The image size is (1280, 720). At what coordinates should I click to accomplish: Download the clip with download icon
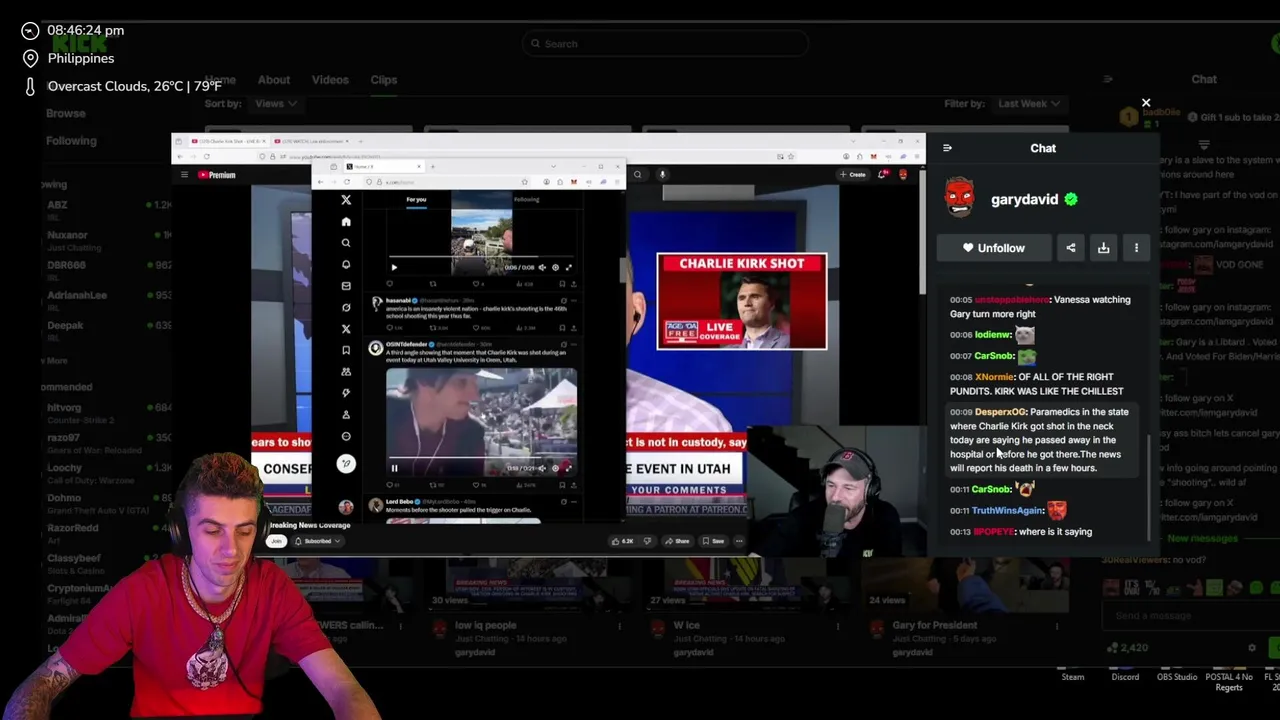coord(1103,248)
